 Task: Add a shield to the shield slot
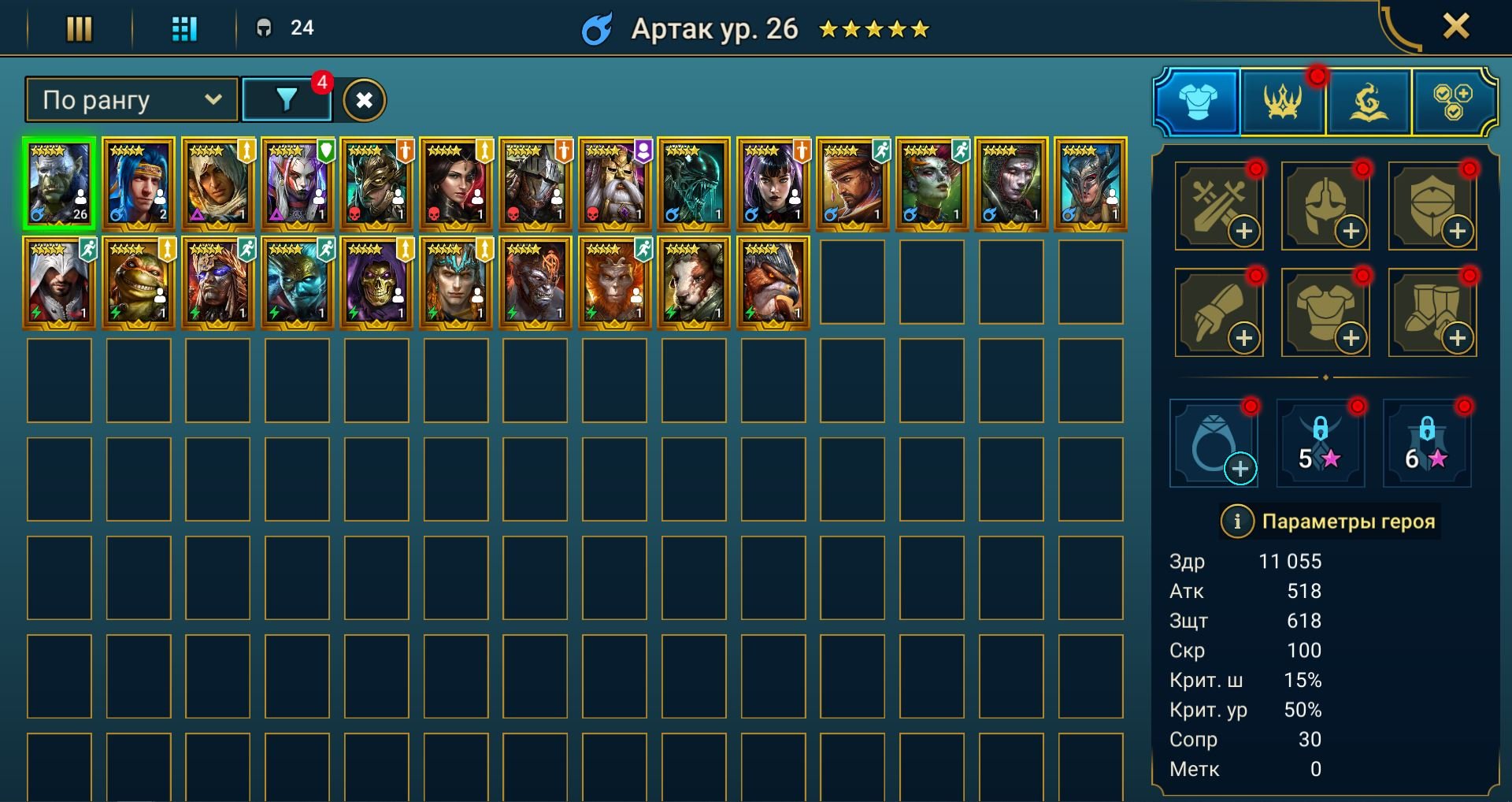pyautogui.click(x=1432, y=206)
